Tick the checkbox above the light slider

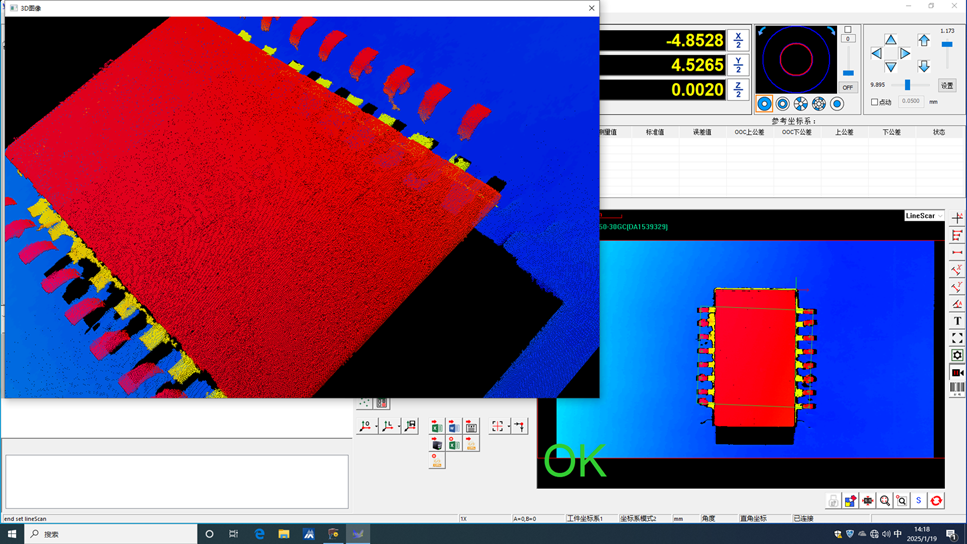tap(848, 30)
